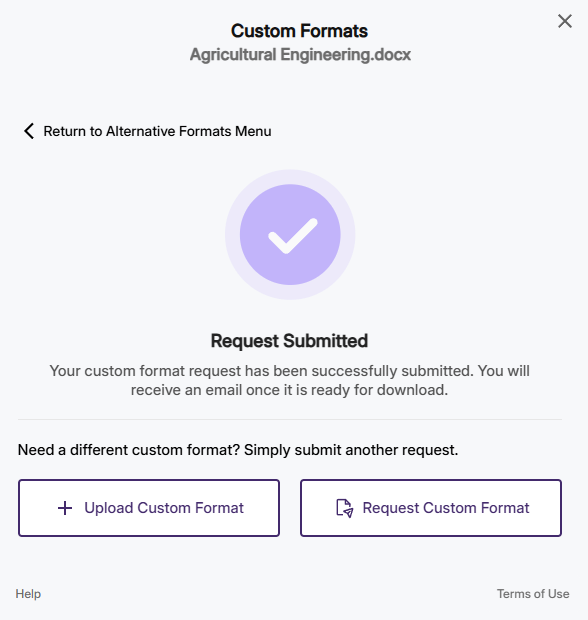
Task: Click the Agricultural Engineering.docx file name
Action: click(300, 55)
